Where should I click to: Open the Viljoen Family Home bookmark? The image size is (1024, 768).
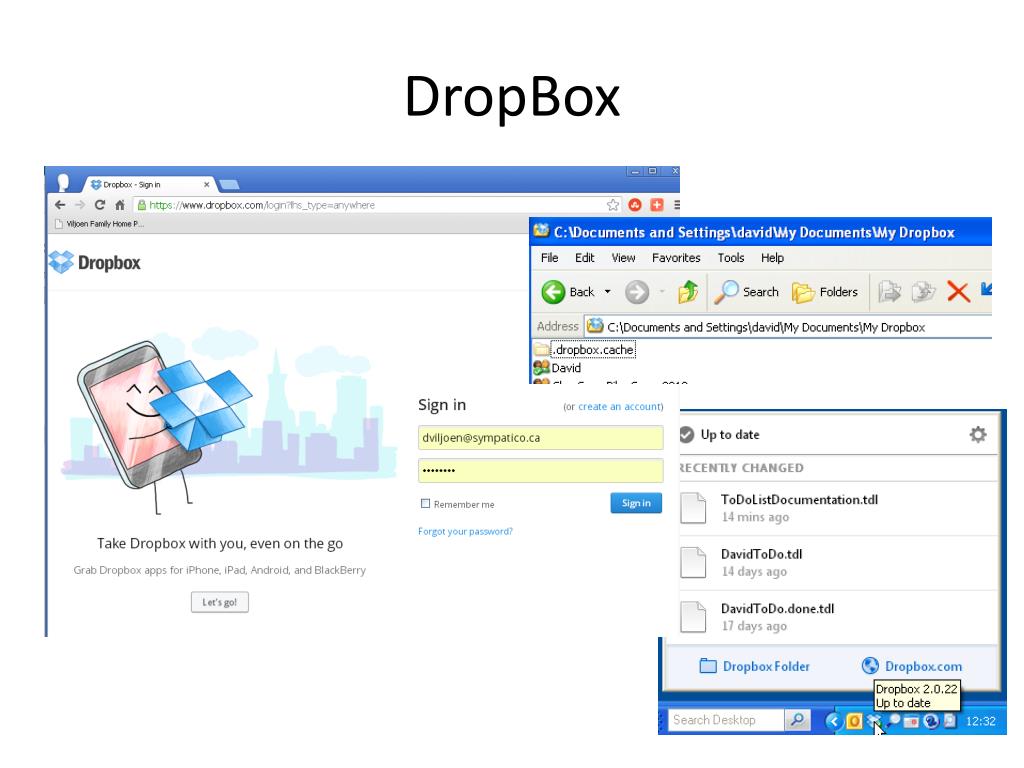click(x=100, y=224)
